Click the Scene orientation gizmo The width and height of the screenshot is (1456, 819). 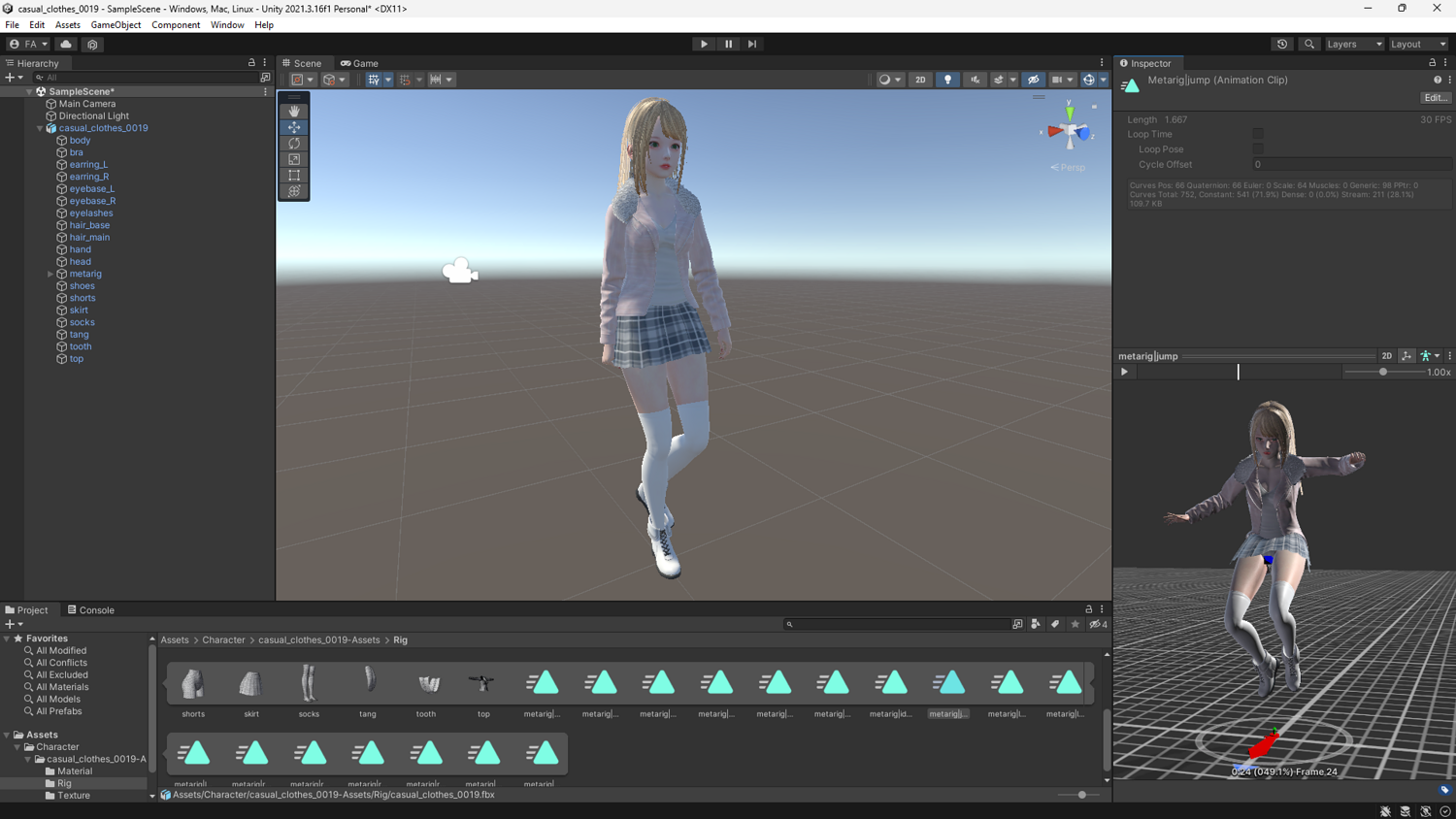point(1069,129)
